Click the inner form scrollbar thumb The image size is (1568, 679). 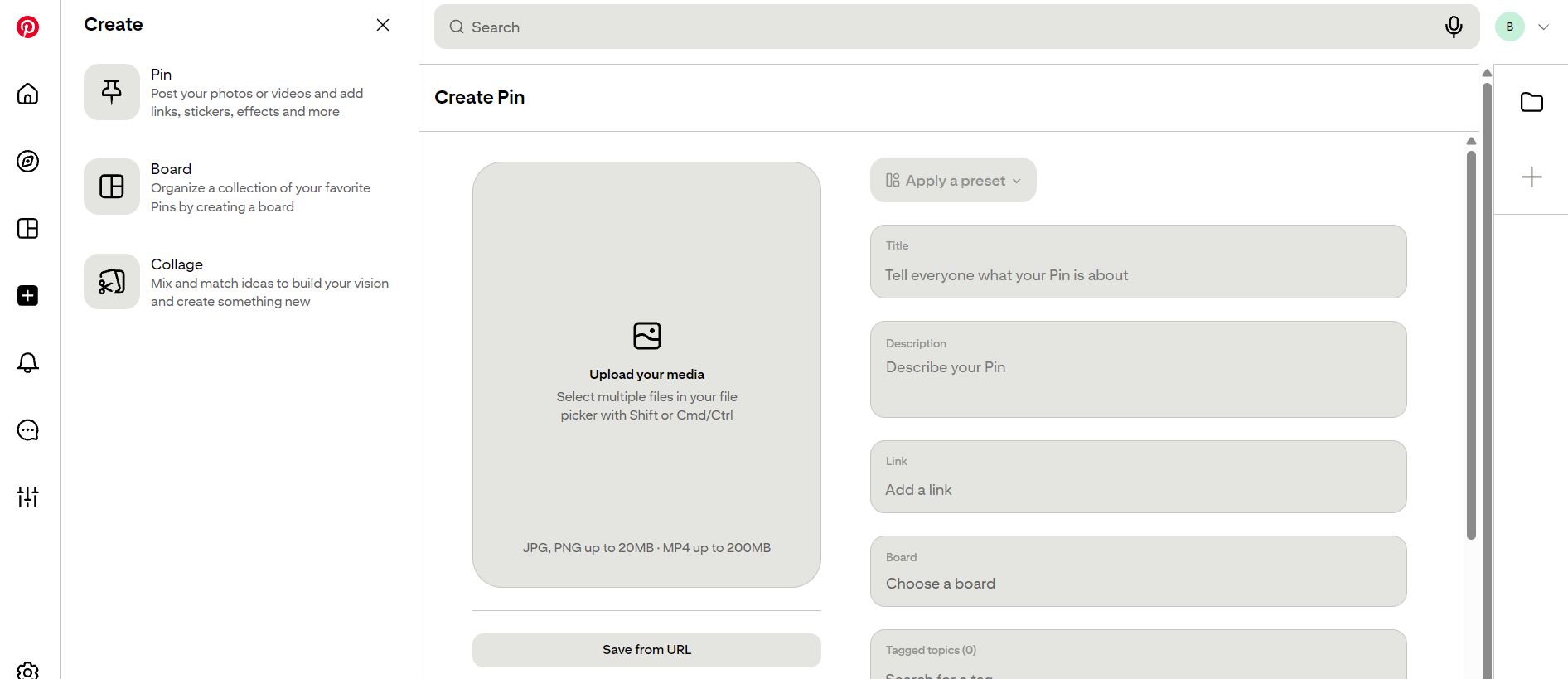pyautogui.click(x=1471, y=345)
